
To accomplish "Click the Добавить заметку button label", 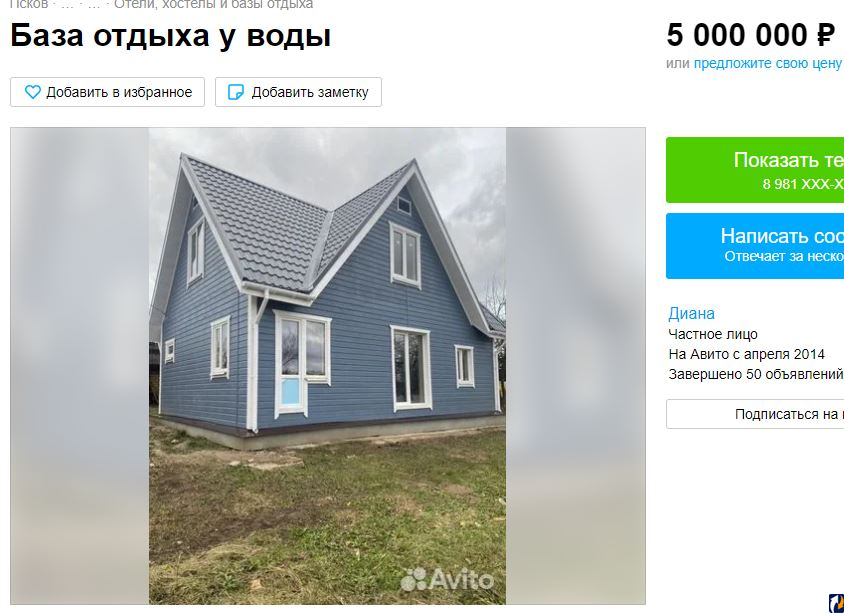I will (310, 92).
